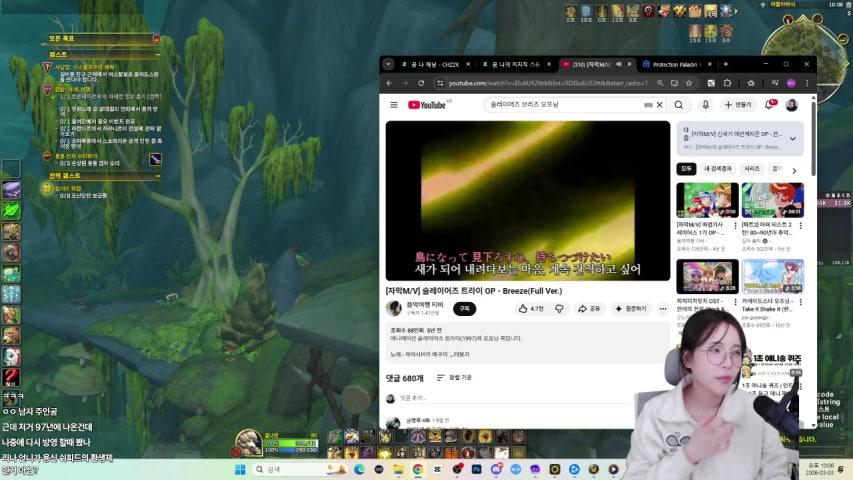
Task: Open the 음악여행 티비 channel link
Action: pos(425,305)
